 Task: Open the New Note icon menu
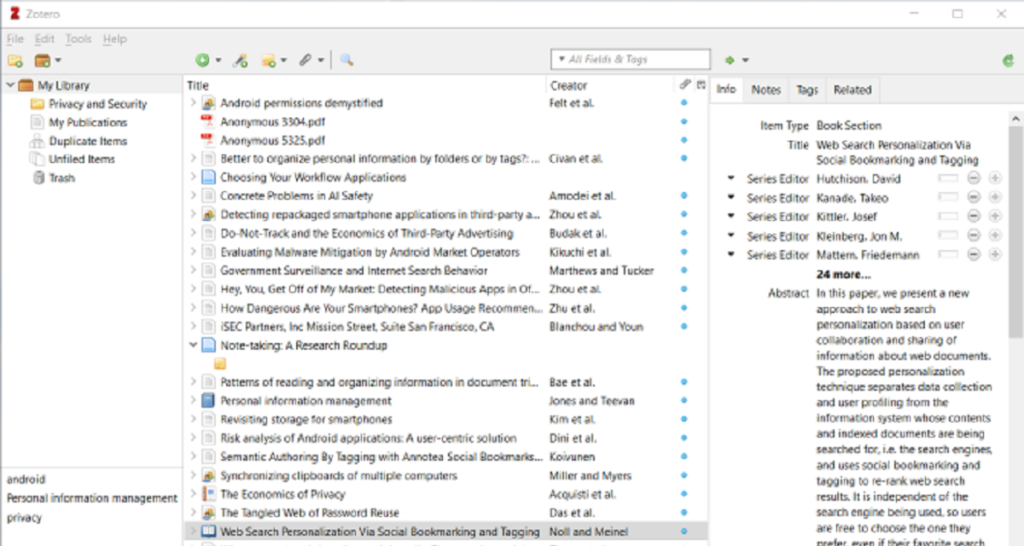[270, 61]
